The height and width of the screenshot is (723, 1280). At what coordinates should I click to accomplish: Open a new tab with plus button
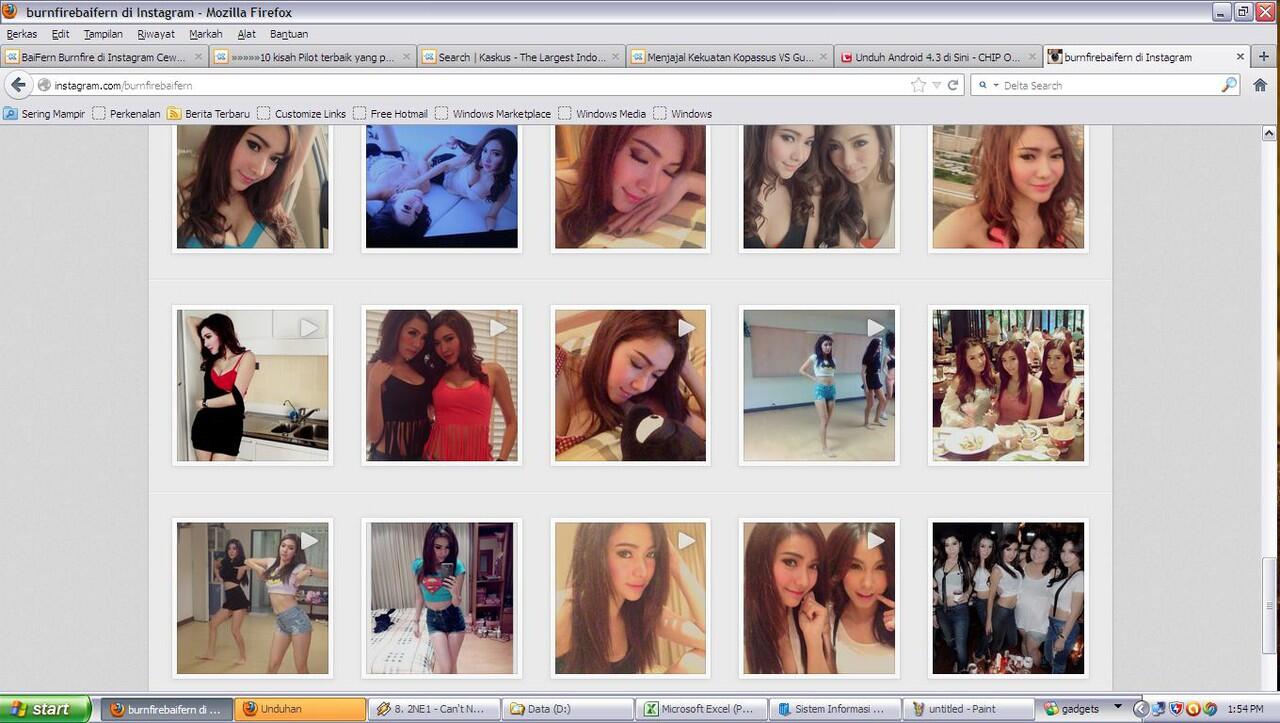(1264, 57)
